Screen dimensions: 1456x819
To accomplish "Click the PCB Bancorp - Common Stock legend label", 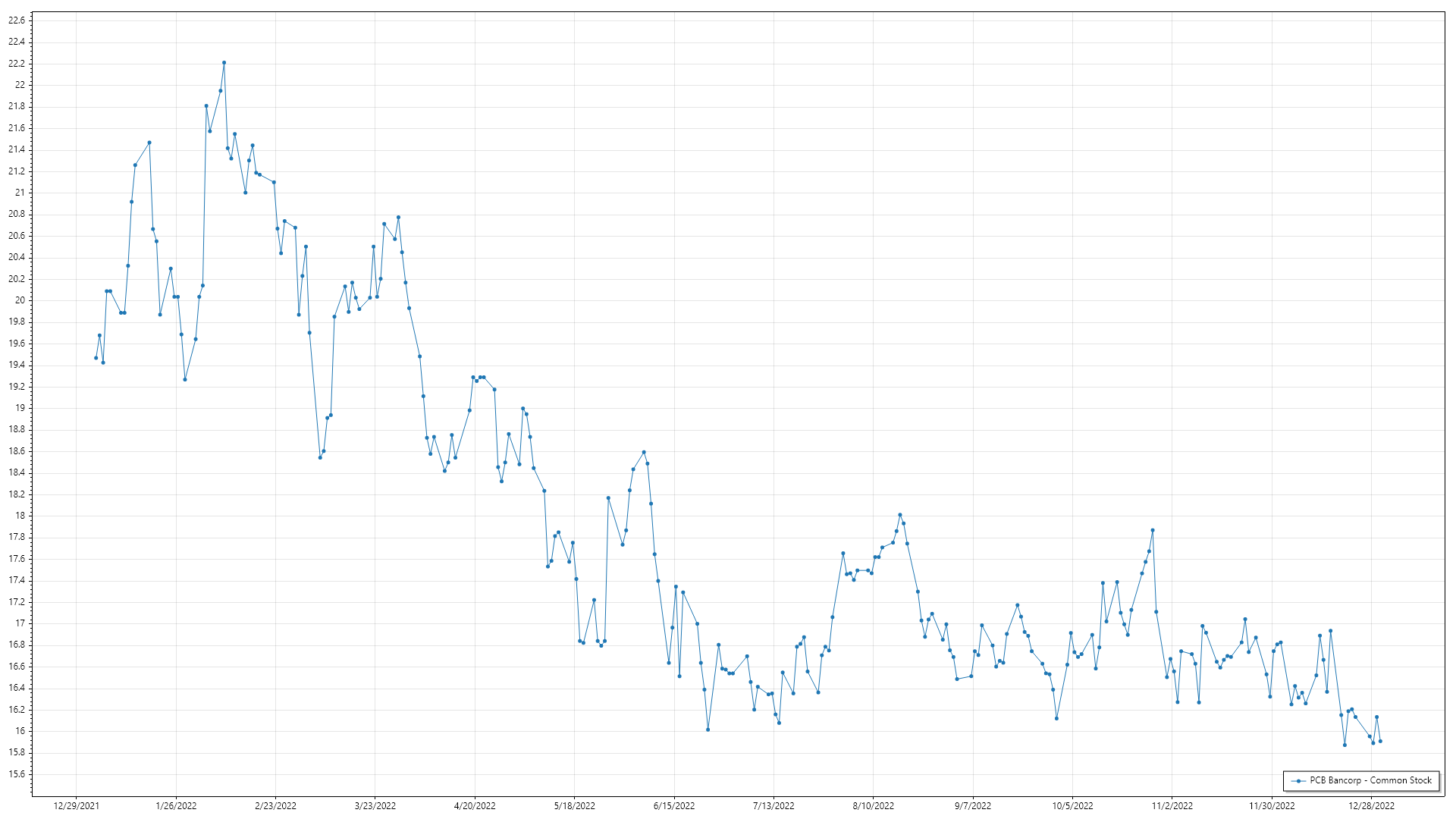I will tap(1370, 780).
